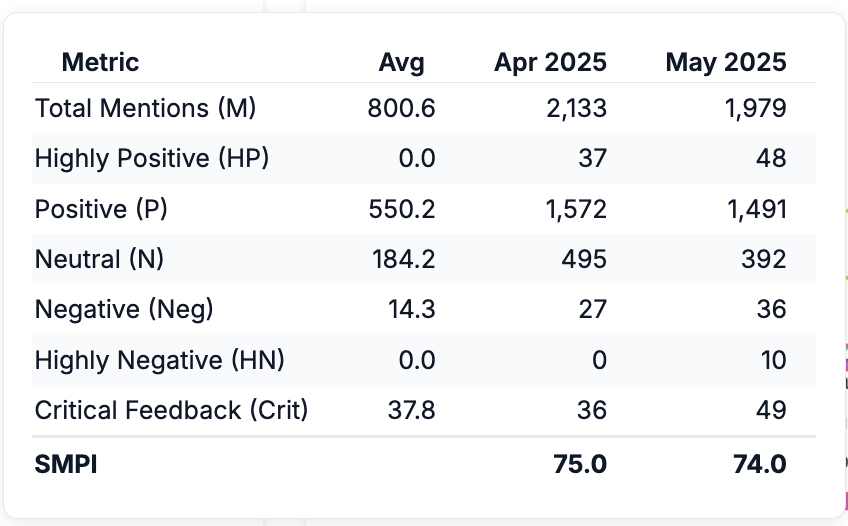This screenshot has height=526, width=848.
Task: Click the SMPI 74.0 May value
Action: (759, 464)
